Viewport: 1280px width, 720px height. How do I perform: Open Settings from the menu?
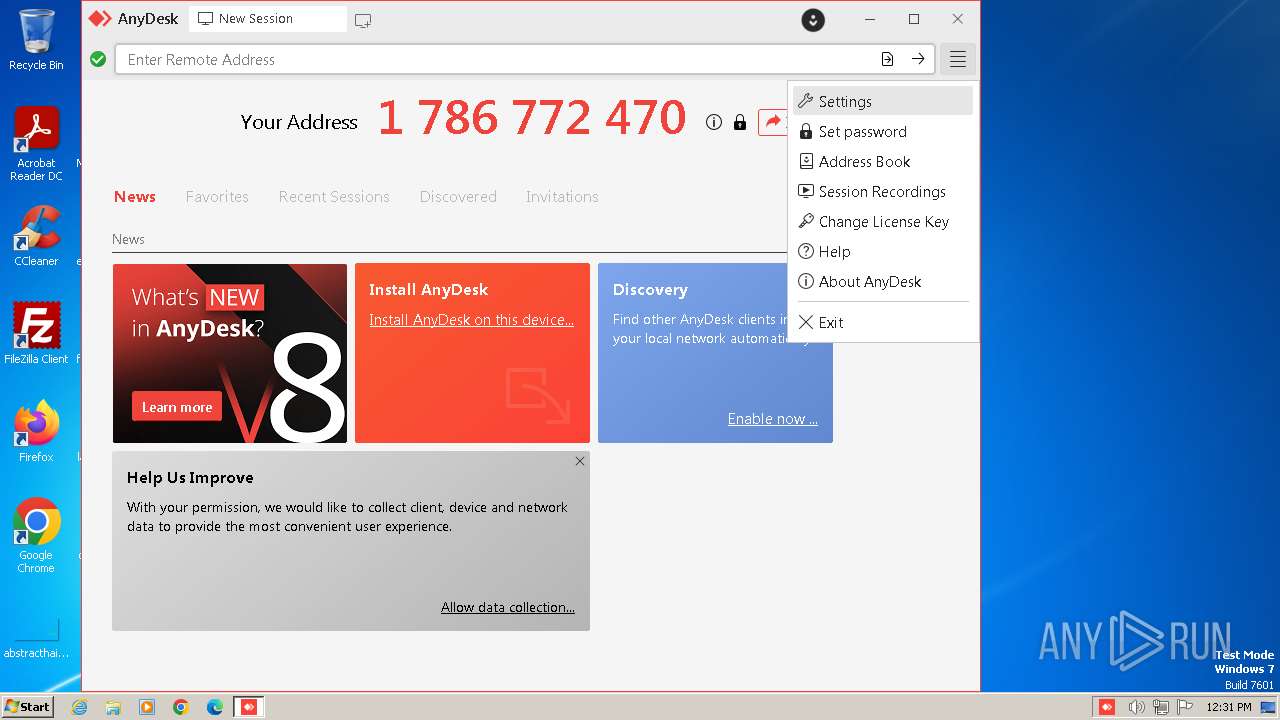pyautogui.click(x=882, y=101)
